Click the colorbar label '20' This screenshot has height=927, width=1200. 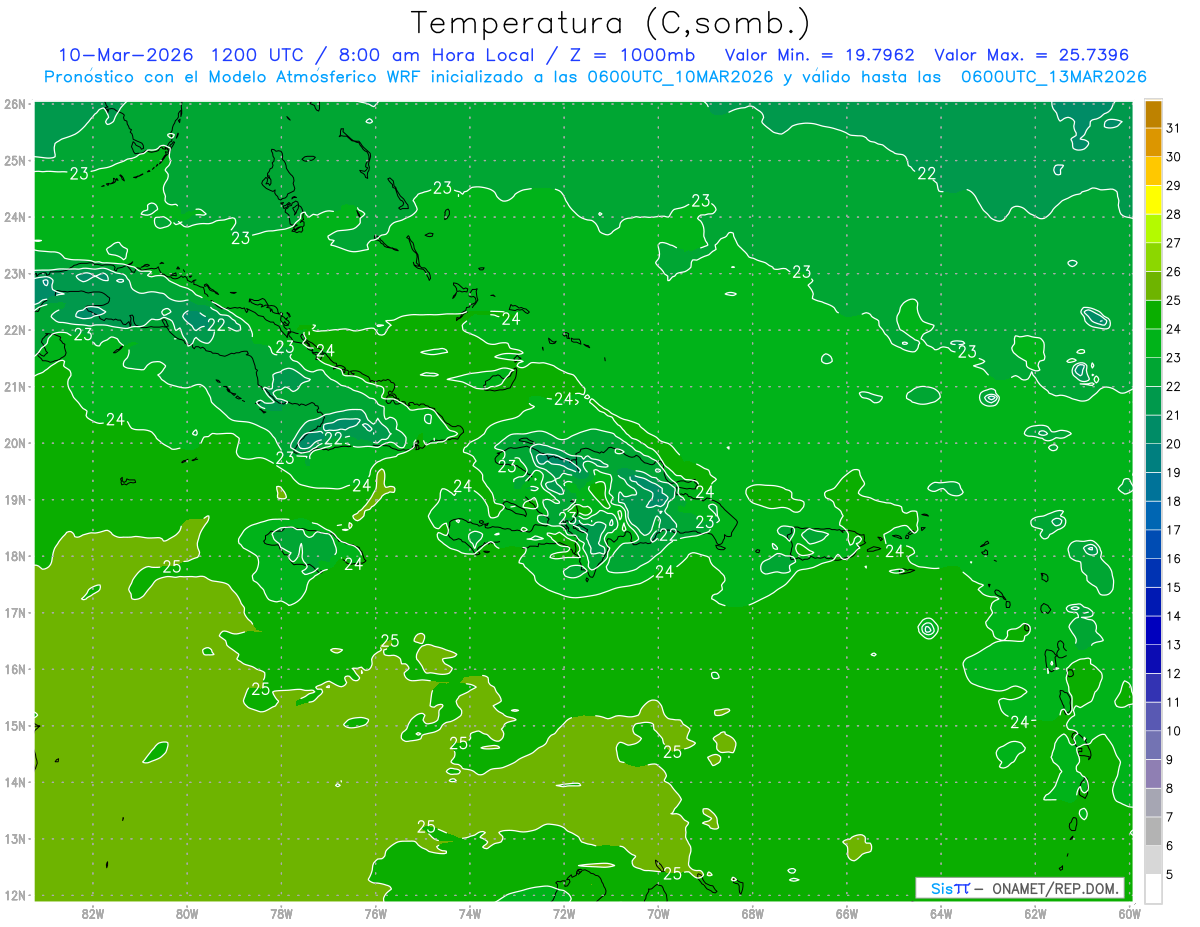[x=1173, y=444]
